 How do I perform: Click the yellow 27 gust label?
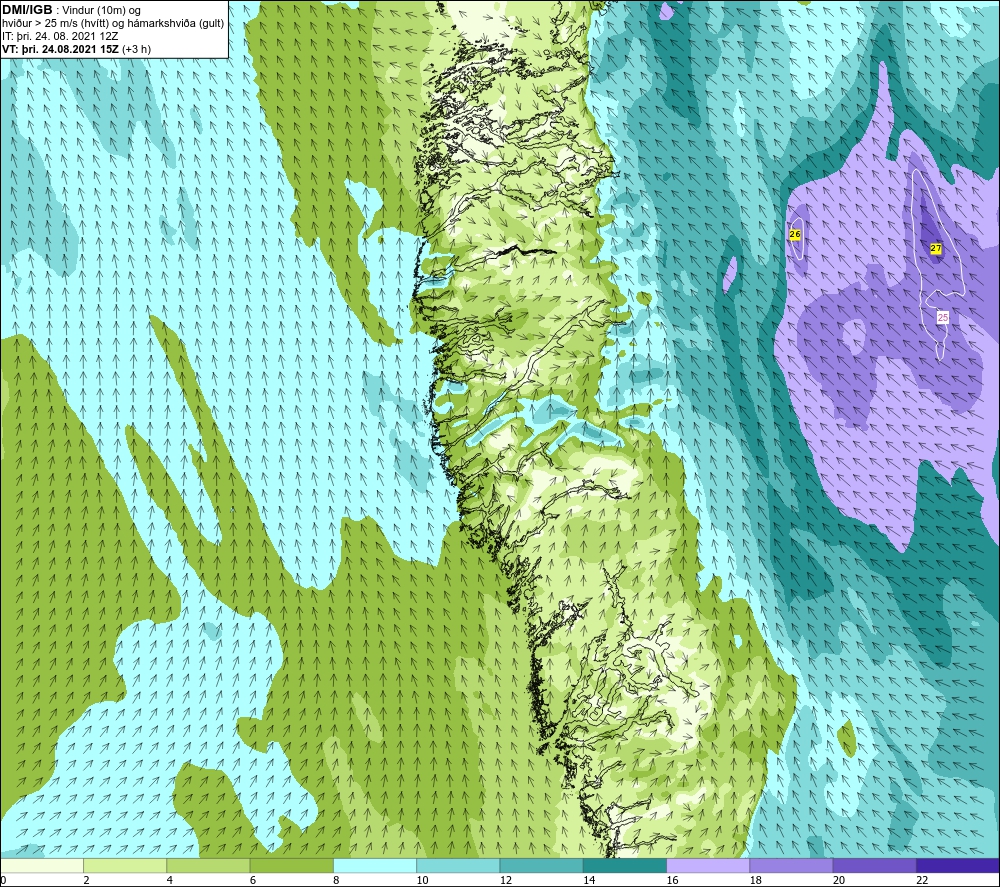pos(936,248)
